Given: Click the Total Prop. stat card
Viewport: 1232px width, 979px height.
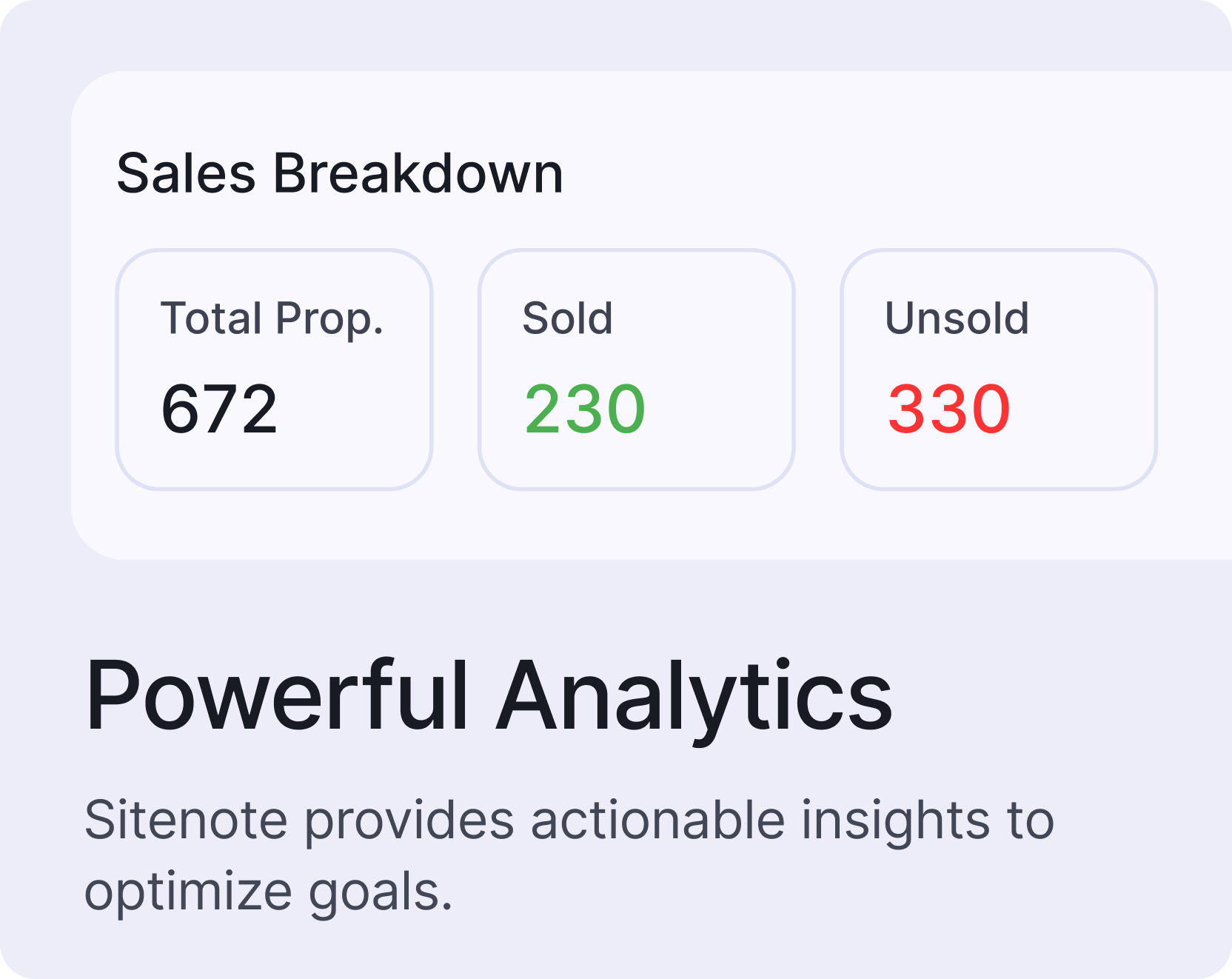Looking at the screenshot, I should click(274, 370).
